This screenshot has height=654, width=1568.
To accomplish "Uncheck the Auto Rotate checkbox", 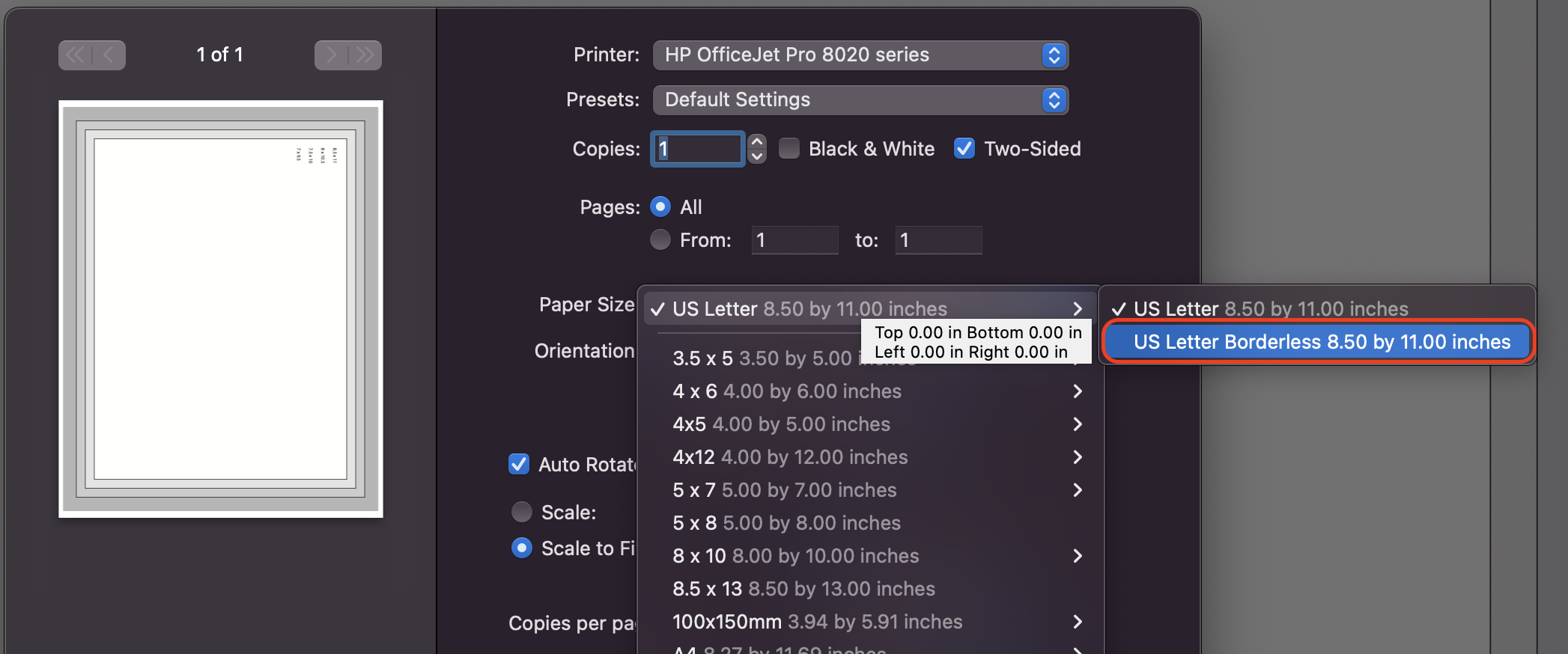I will click(x=519, y=464).
